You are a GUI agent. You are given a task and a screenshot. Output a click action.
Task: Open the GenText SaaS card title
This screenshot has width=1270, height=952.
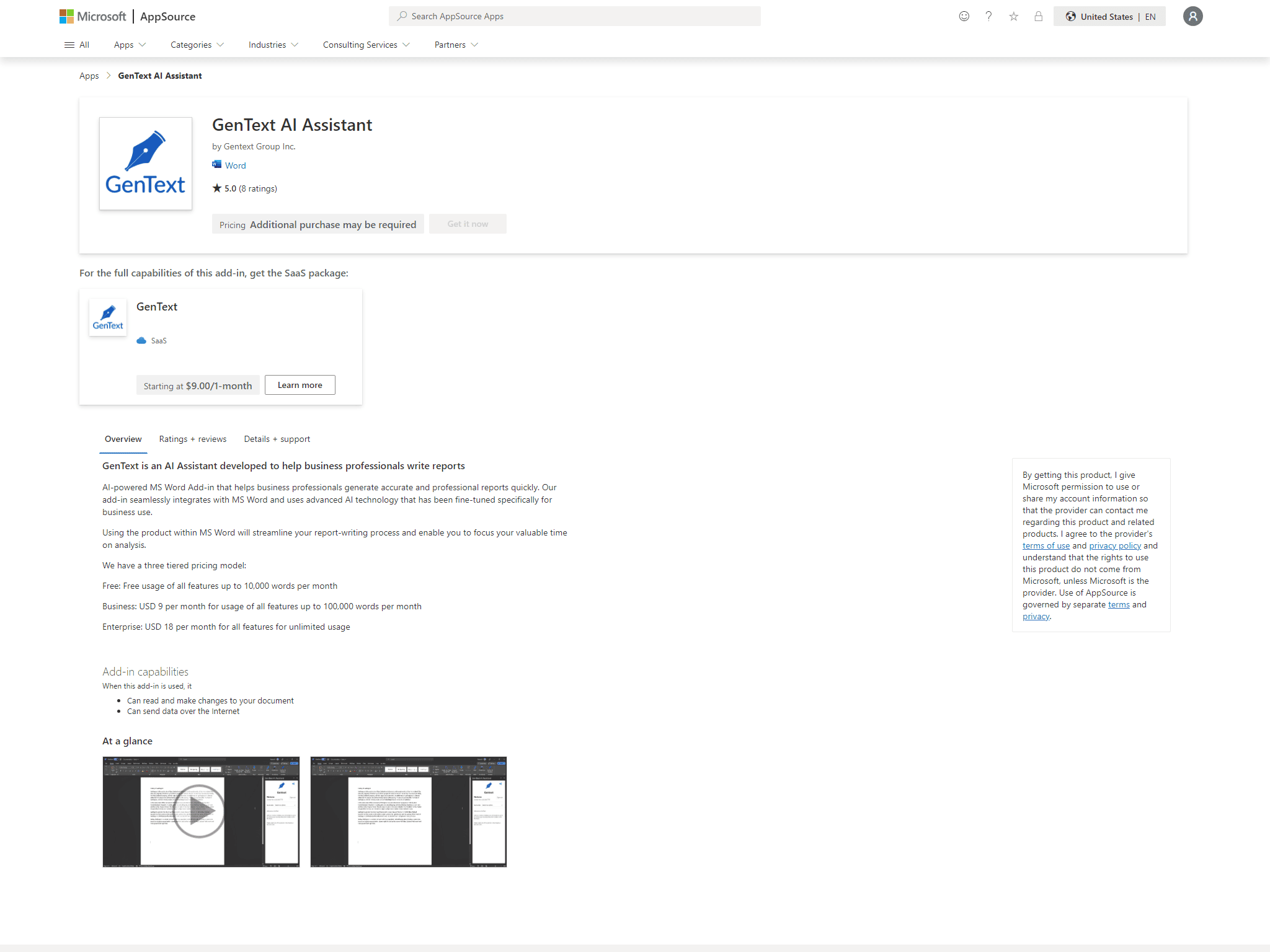coord(157,307)
